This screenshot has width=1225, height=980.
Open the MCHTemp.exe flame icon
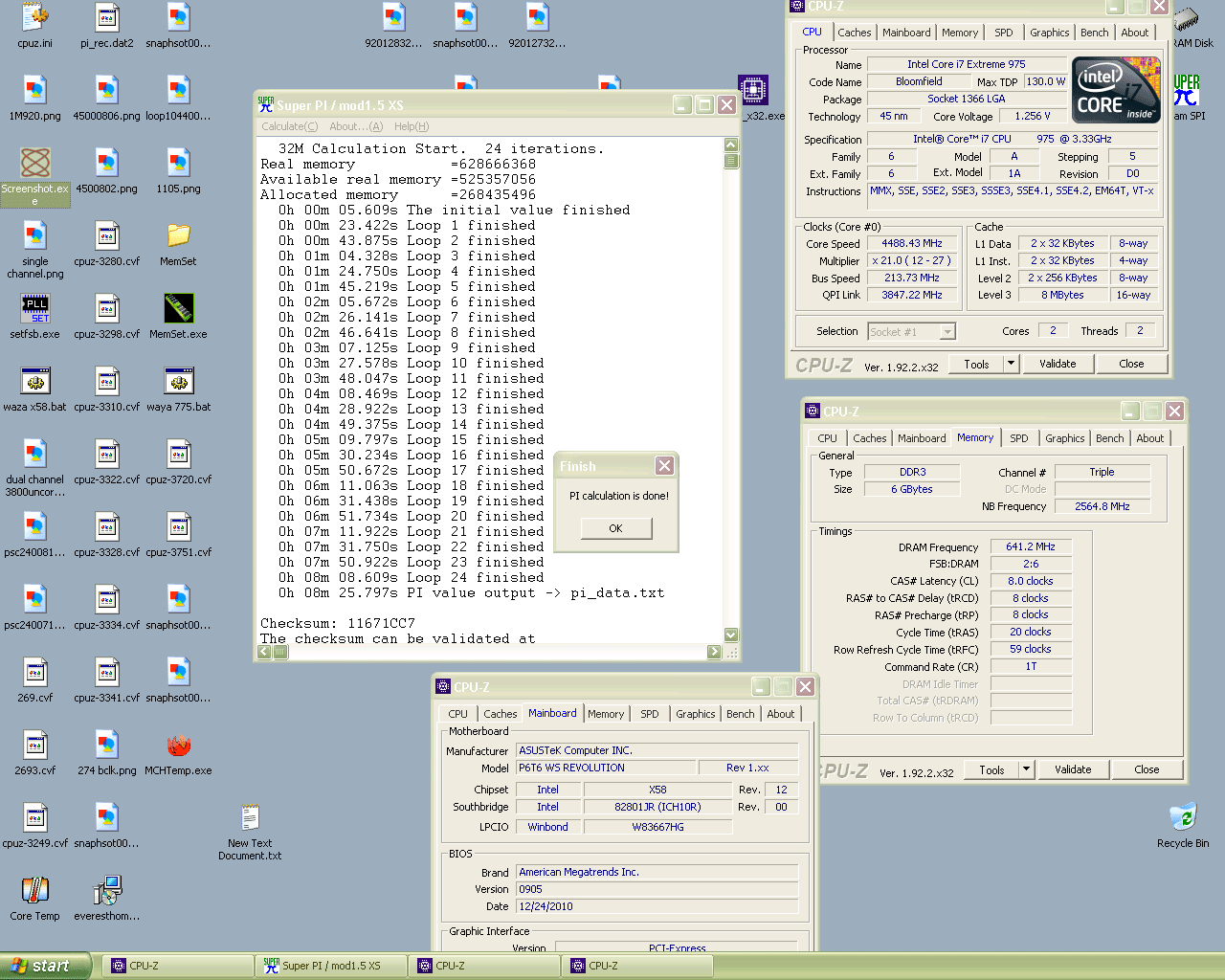click(x=178, y=746)
